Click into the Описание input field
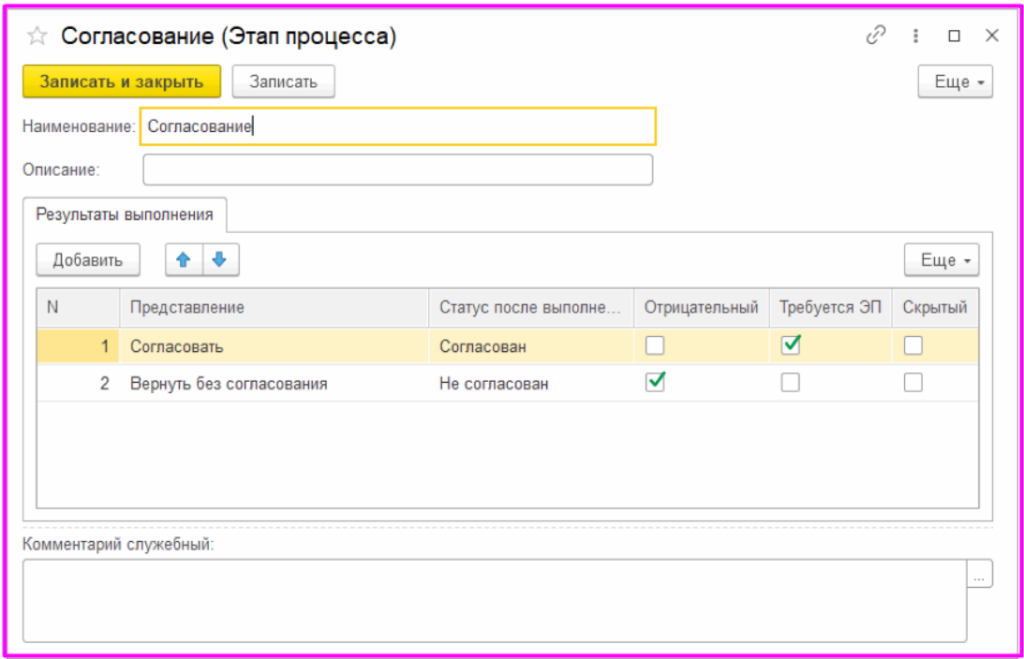1024x659 pixels. [397, 170]
